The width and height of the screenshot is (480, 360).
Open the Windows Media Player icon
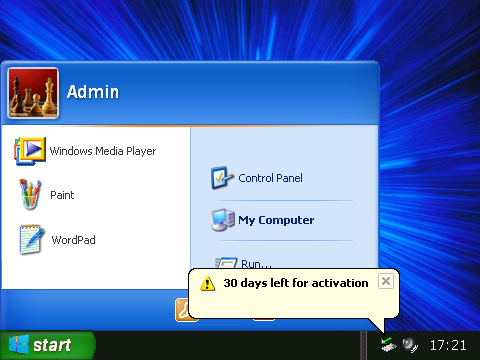coord(30,151)
